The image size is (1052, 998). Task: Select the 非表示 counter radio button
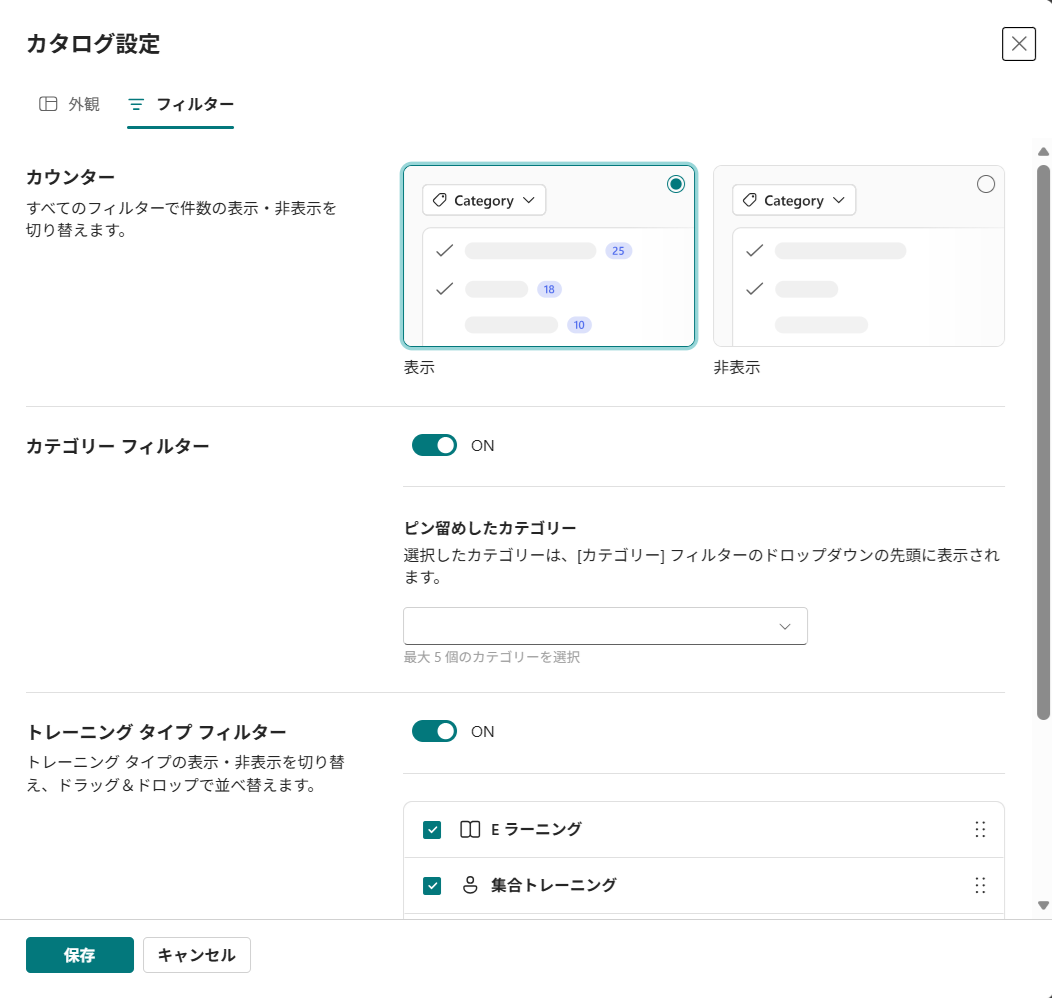(985, 184)
